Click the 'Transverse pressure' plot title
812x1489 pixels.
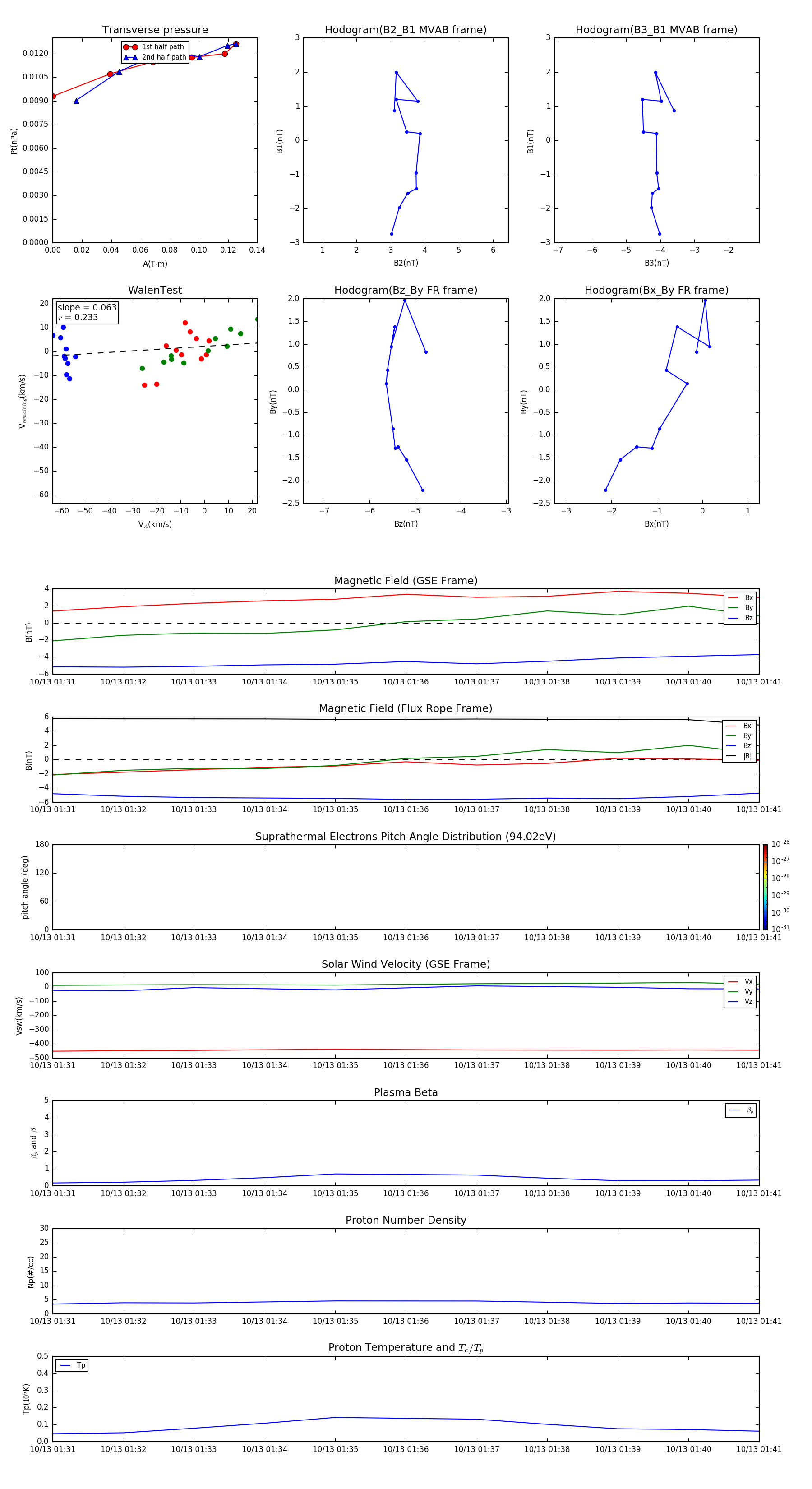pos(155,30)
